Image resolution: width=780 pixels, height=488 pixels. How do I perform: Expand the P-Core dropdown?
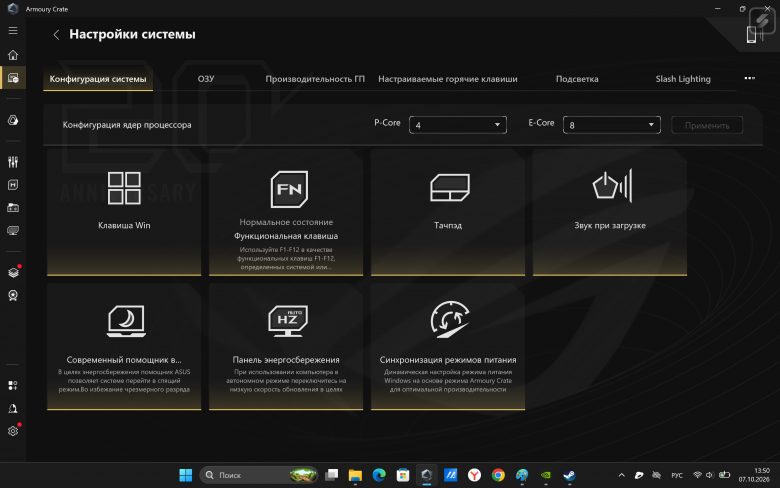point(458,125)
